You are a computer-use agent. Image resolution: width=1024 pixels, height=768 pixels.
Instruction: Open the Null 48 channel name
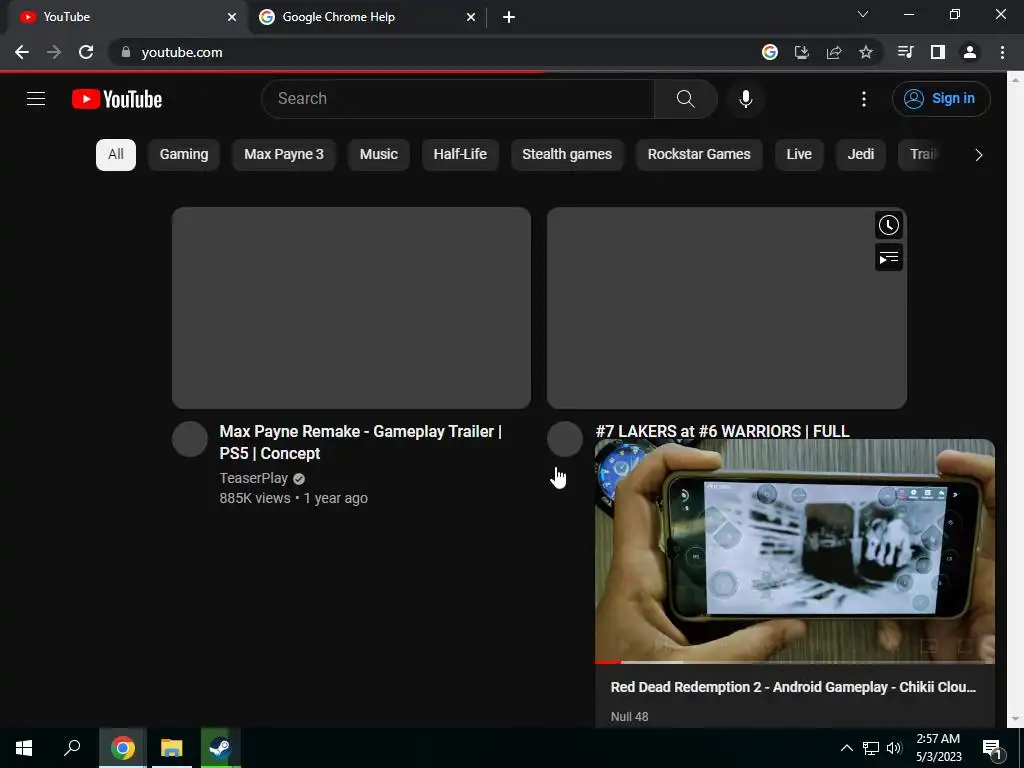[x=630, y=716]
